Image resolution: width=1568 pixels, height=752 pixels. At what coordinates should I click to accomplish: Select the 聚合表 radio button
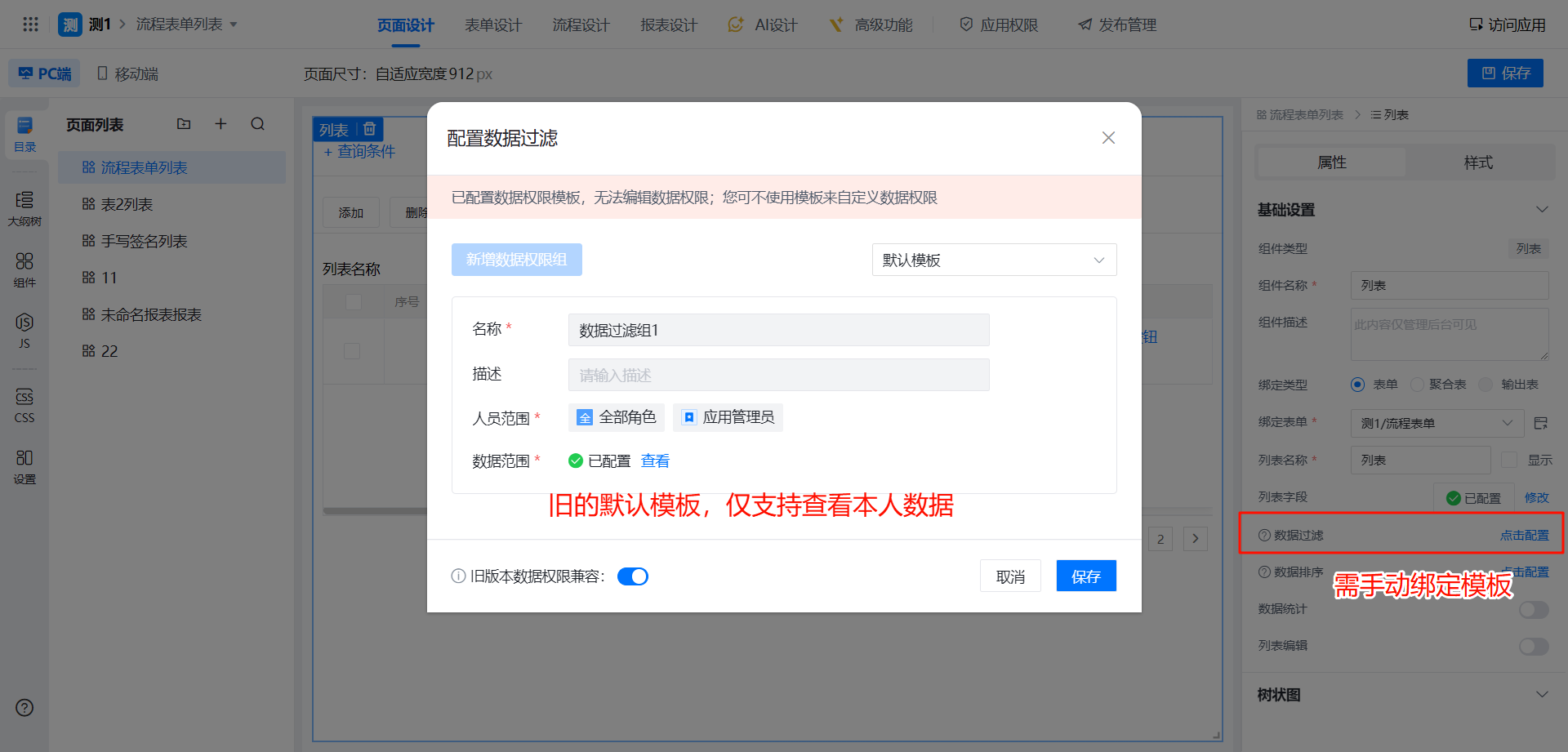point(1417,385)
